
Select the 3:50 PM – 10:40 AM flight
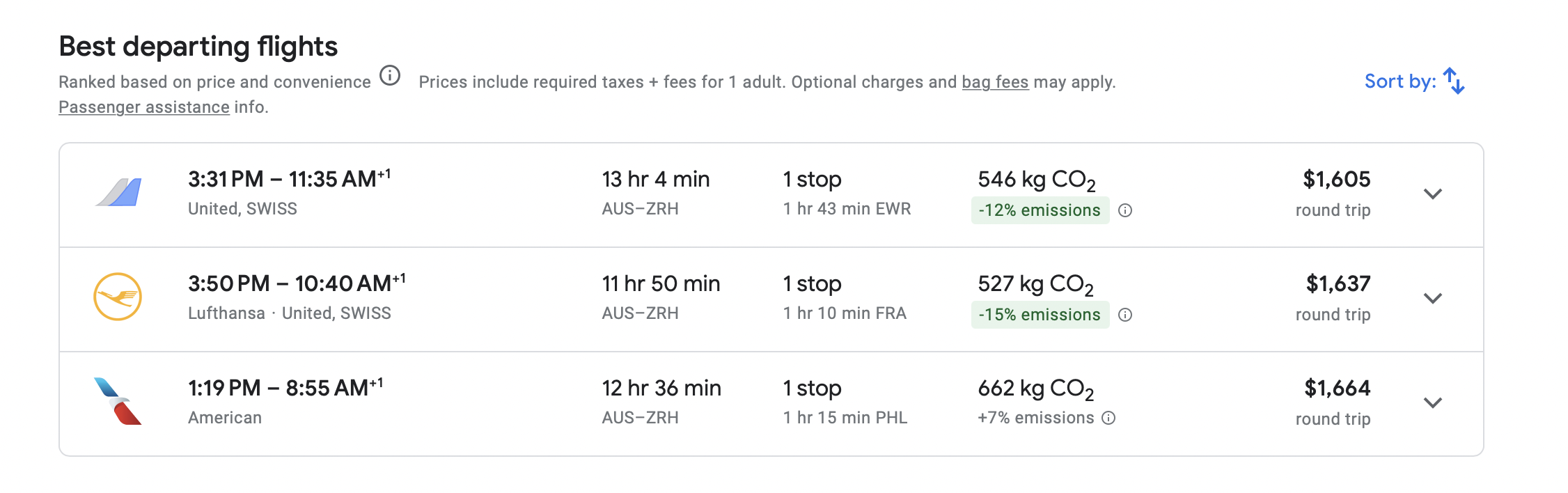771,299
